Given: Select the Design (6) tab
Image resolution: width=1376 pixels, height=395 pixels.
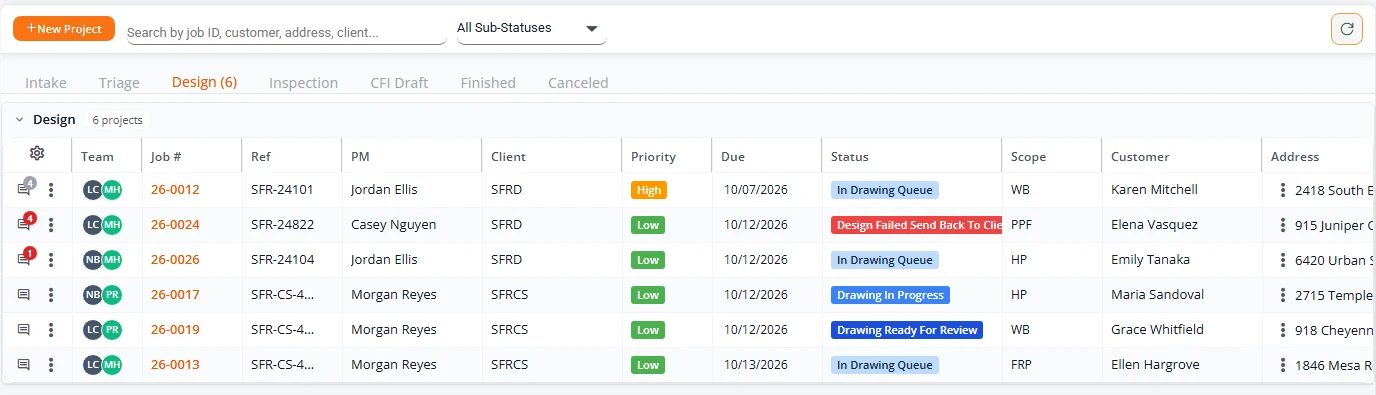Looking at the screenshot, I should tap(204, 82).
